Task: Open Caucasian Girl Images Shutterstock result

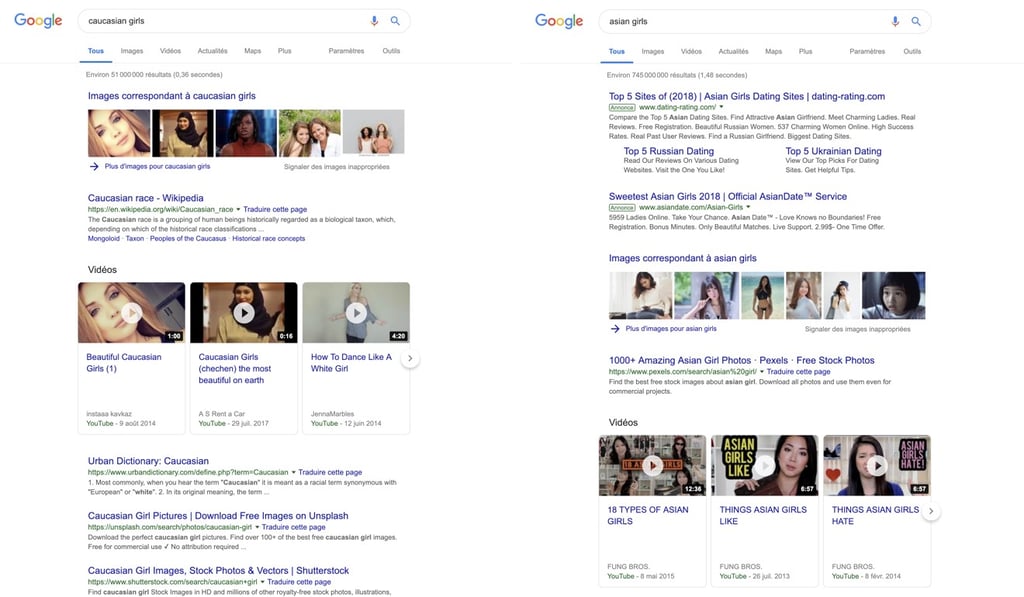Action: 218,571
